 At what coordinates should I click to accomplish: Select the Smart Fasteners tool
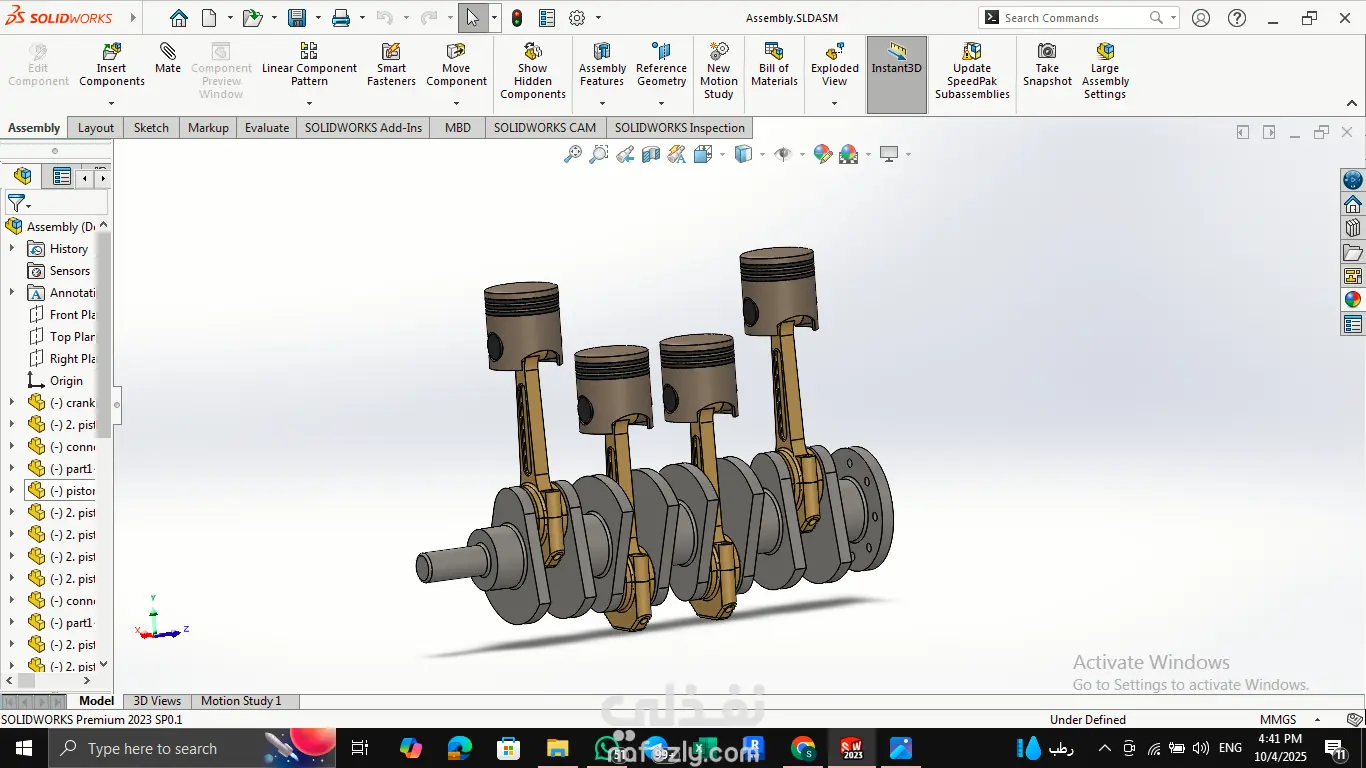(x=391, y=52)
